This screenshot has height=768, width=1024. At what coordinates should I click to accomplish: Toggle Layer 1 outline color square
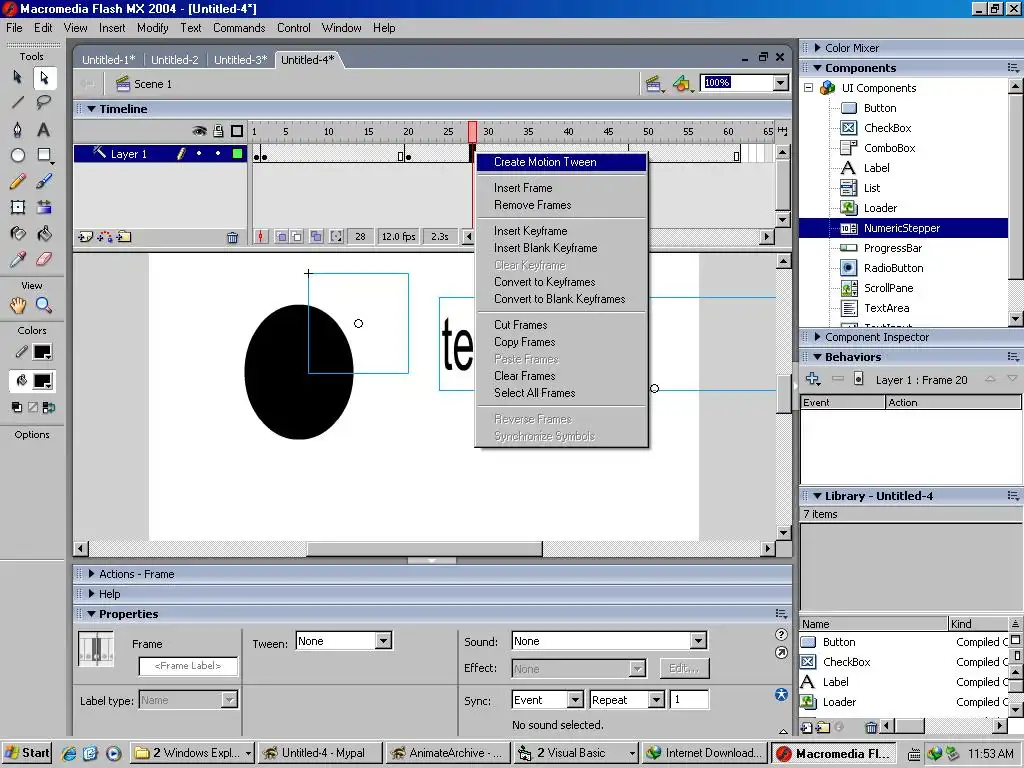pyautogui.click(x=238, y=153)
